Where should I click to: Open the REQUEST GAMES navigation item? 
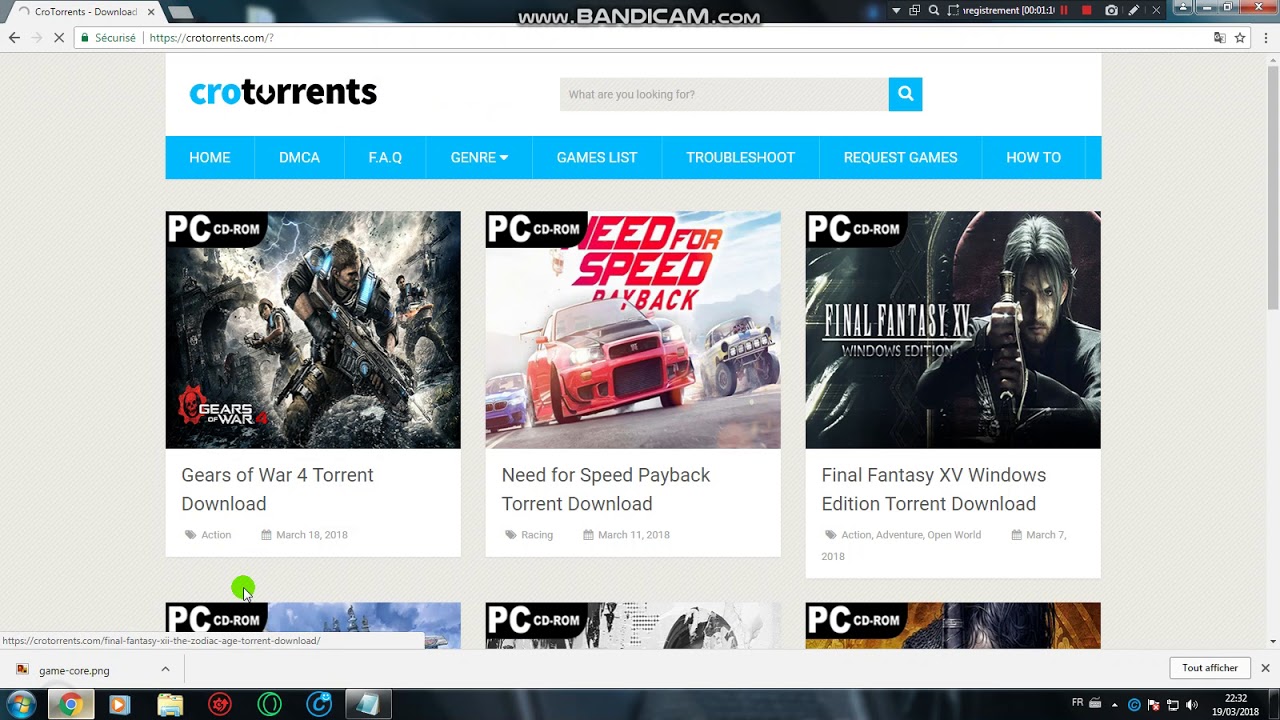coord(900,157)
